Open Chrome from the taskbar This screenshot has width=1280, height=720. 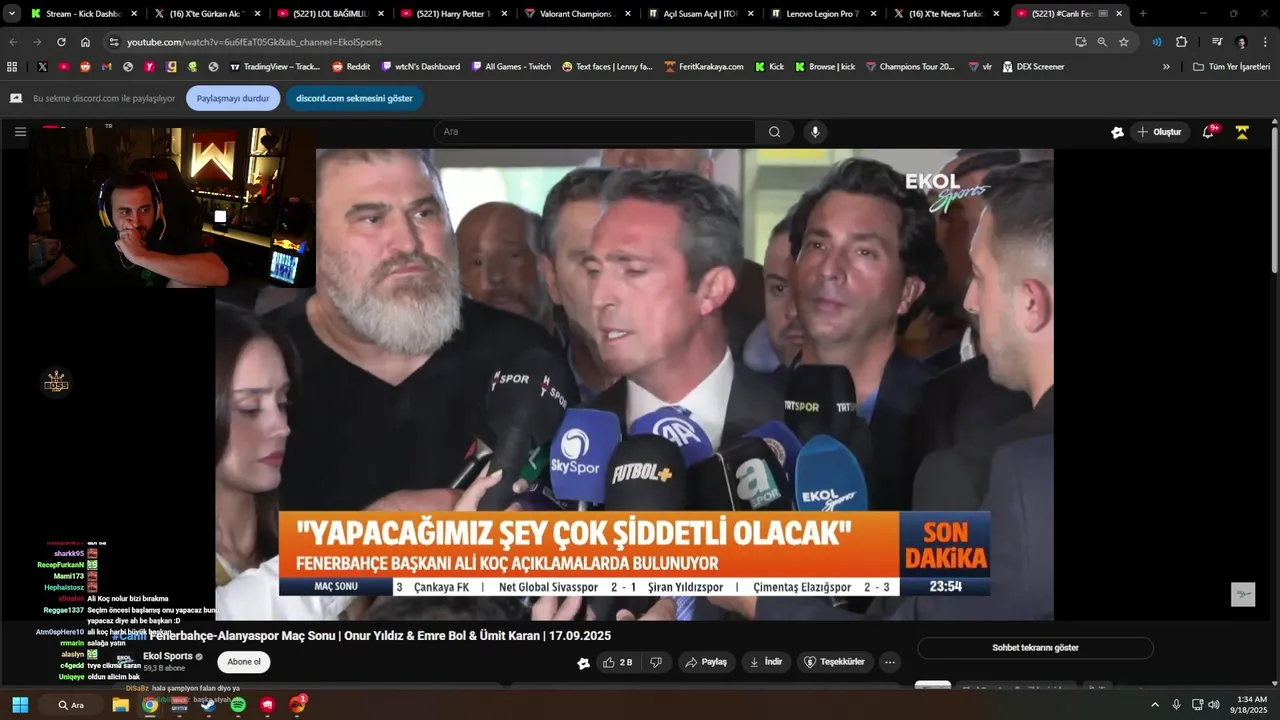(149, 705)
